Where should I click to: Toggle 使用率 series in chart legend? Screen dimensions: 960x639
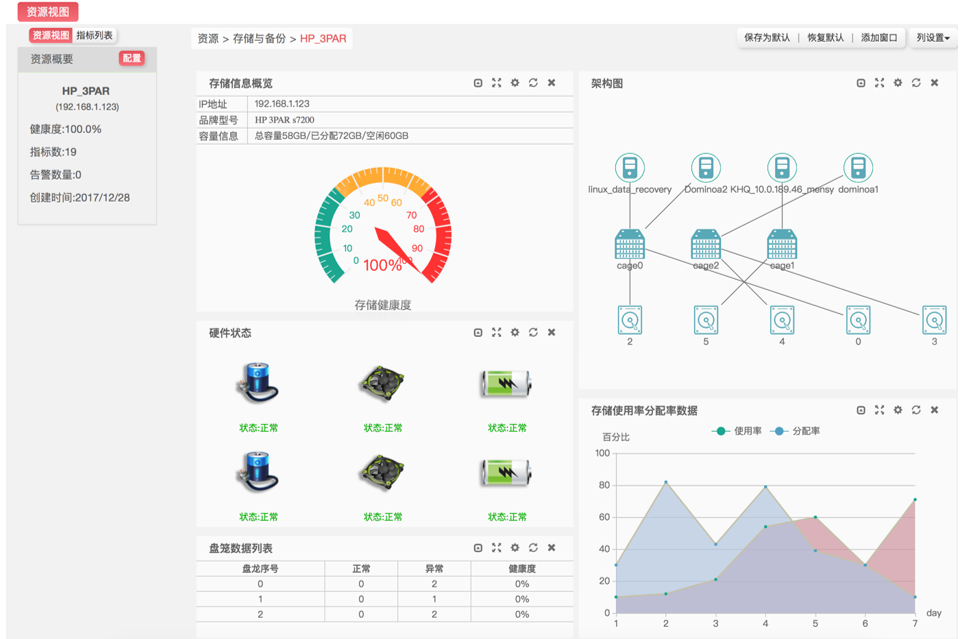pyautogui.click(x=738, y=431)
